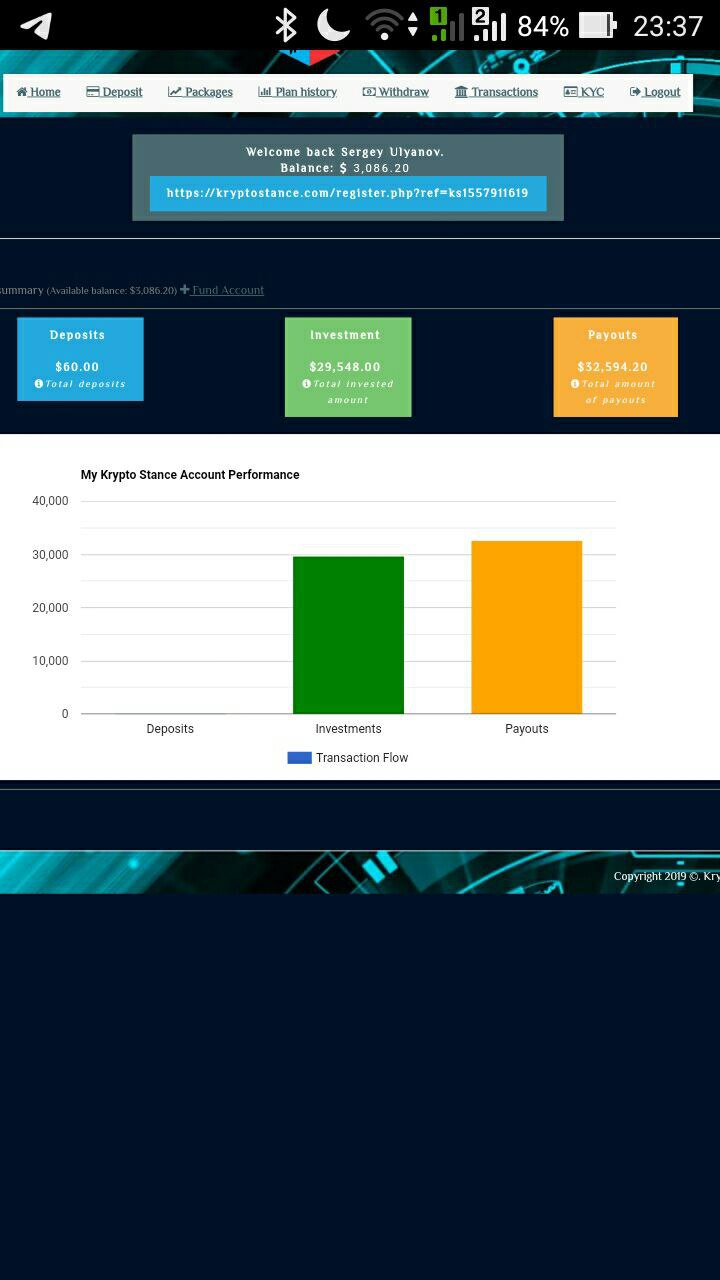
Task: Tap the battery icon in status bar
Action: (598, 26)
